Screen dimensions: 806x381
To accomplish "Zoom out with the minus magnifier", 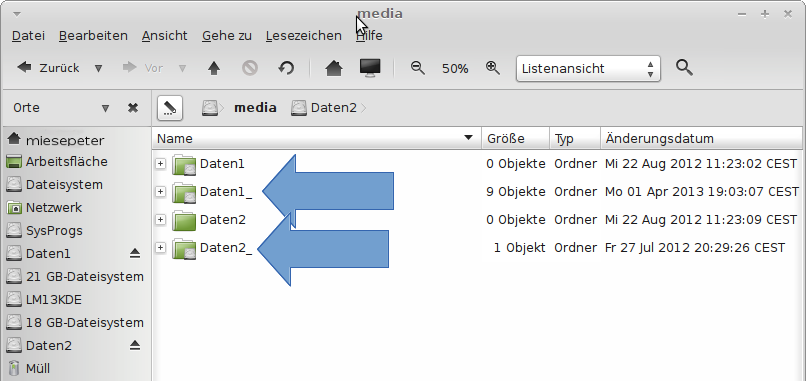I will click(x=417, y=68).
